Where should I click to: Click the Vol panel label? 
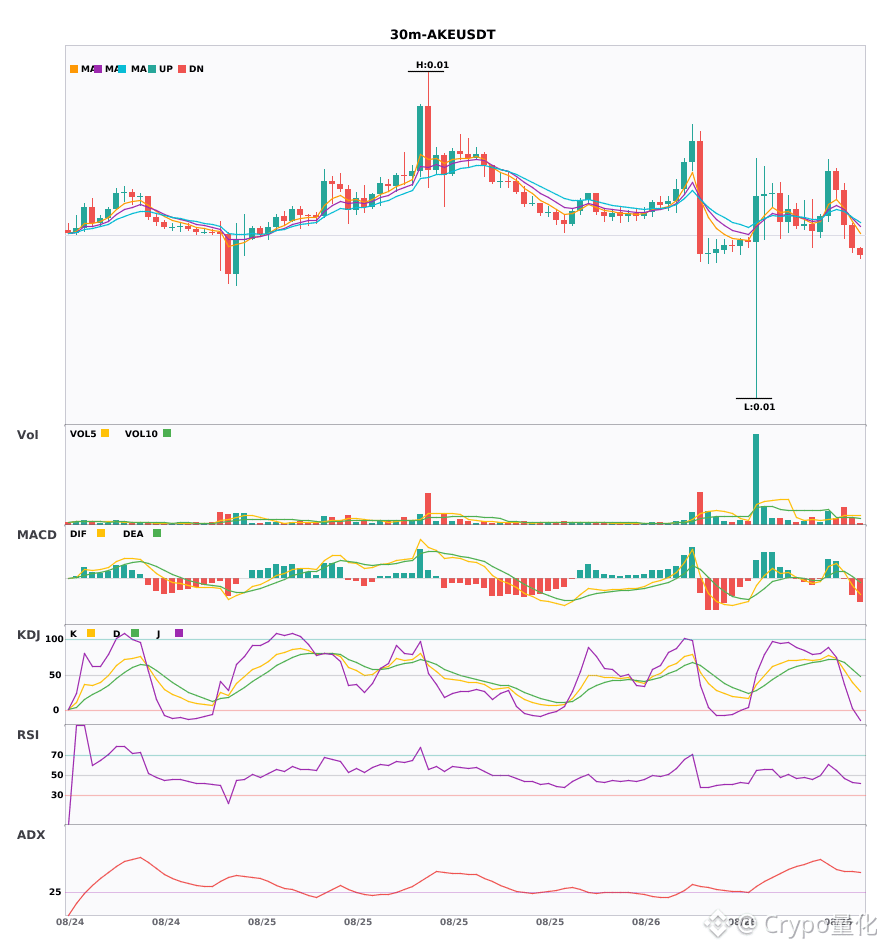[27, 434]
